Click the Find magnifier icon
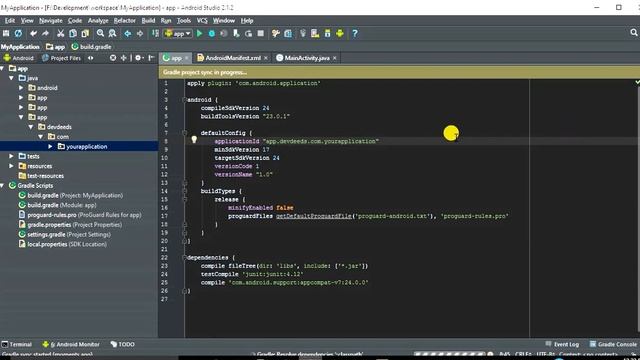 (x=100, y=33)
